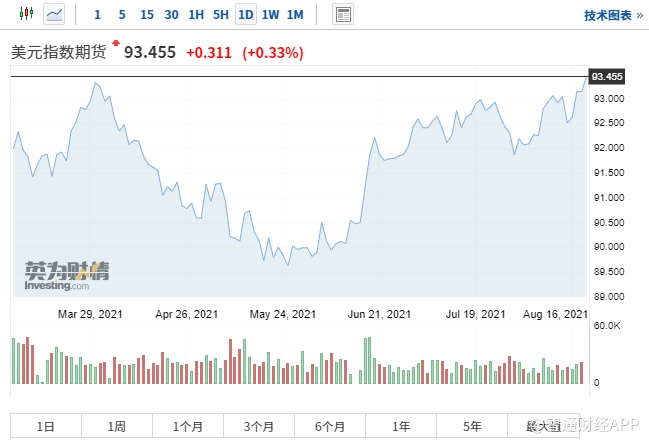The height and width of the screenshot is (444, 649).
Task: Set interval to 30 minutes
Action: tap(171, 15)
